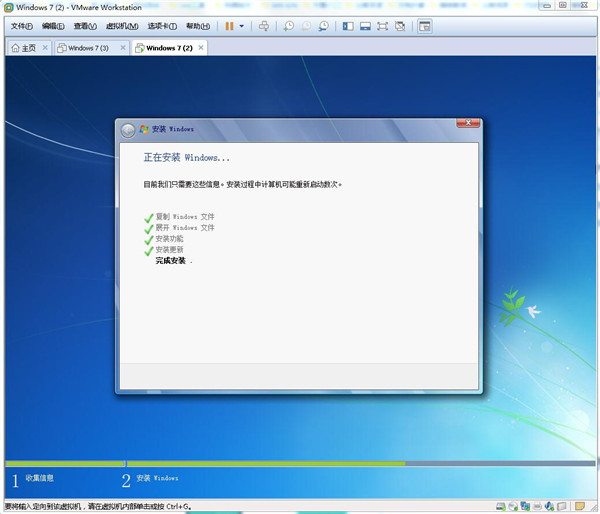Click the network adapter status icon
600x514 pixels.
[x=525, y=506]
